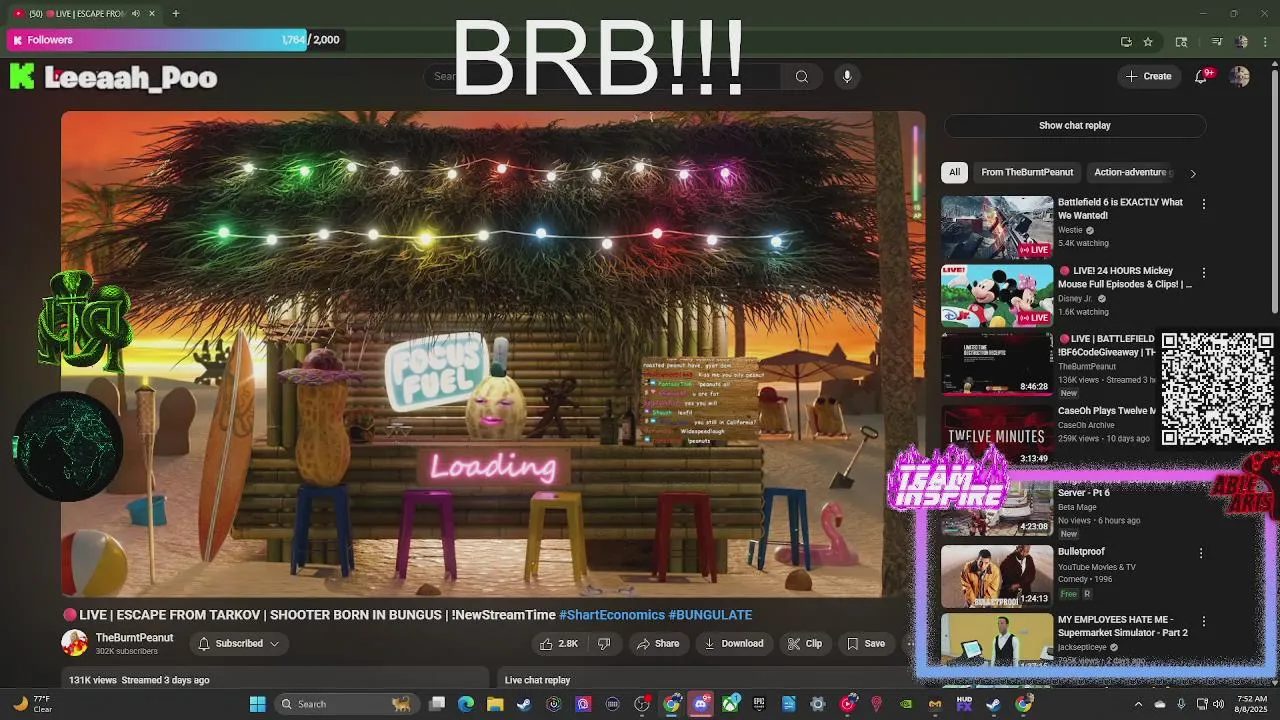The height and width of the screenshot is (720, 1280).
Task: Open the weather widget showing 77°F
Action: (x=32, y=704)
